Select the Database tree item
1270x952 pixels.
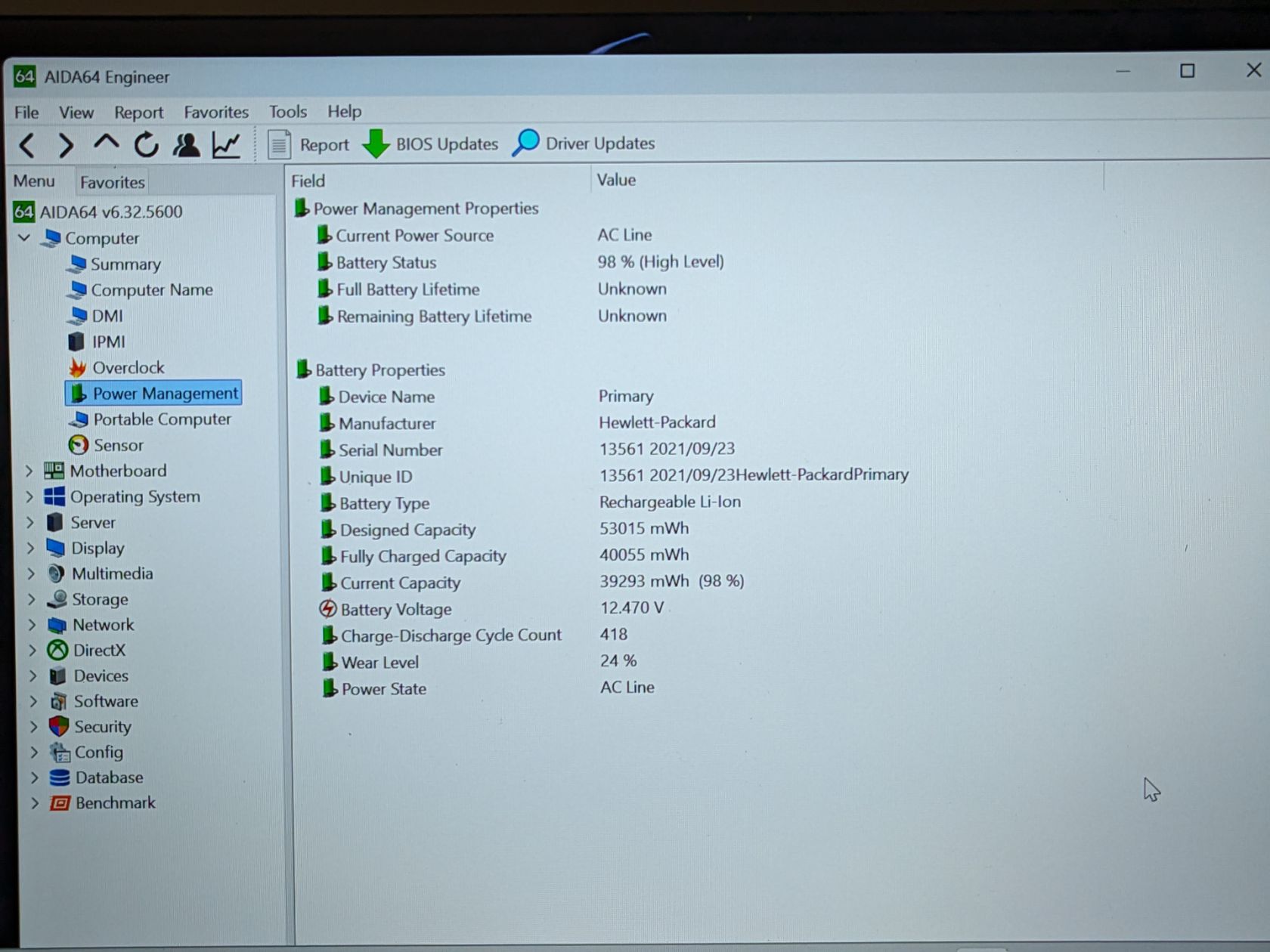(x=96, y=777)
